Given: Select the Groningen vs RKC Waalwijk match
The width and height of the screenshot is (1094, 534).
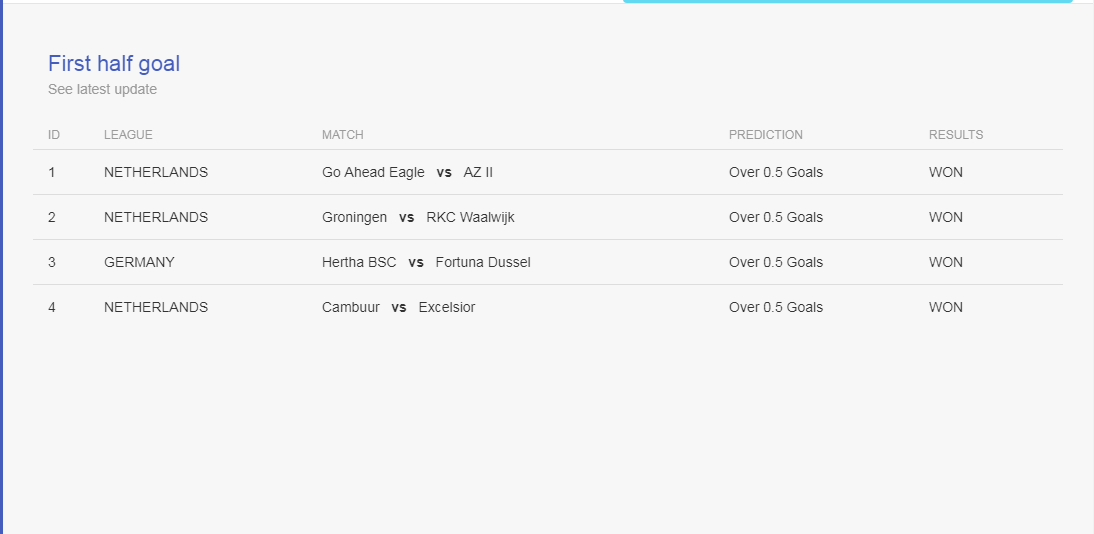Looking at the screenshot, I should [x=418, y=217].
